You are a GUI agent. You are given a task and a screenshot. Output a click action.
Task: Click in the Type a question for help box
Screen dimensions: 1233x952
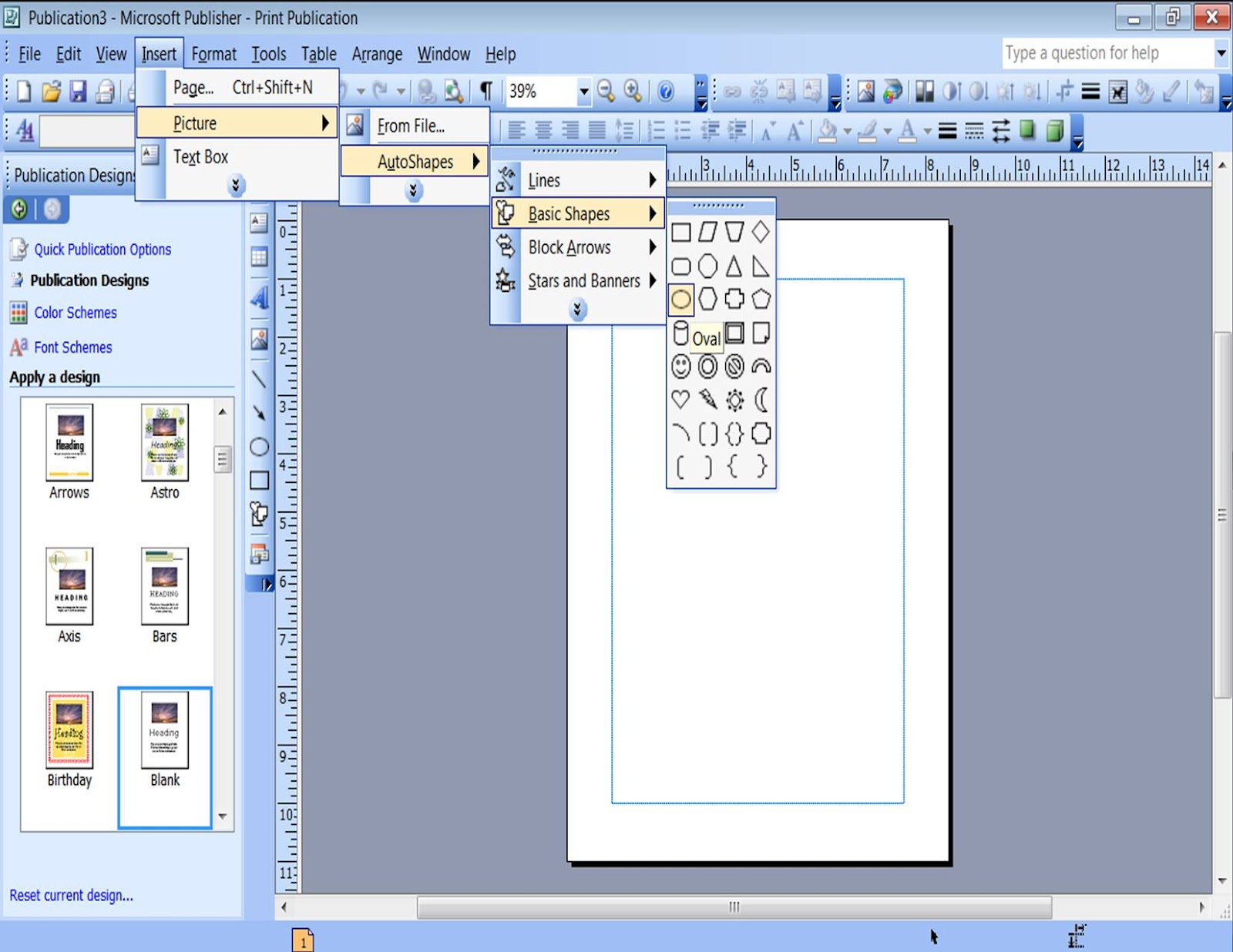point(1107,53)
